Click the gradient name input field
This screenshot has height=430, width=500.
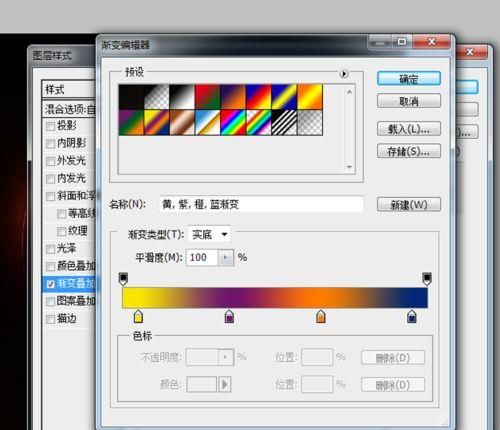261,204
